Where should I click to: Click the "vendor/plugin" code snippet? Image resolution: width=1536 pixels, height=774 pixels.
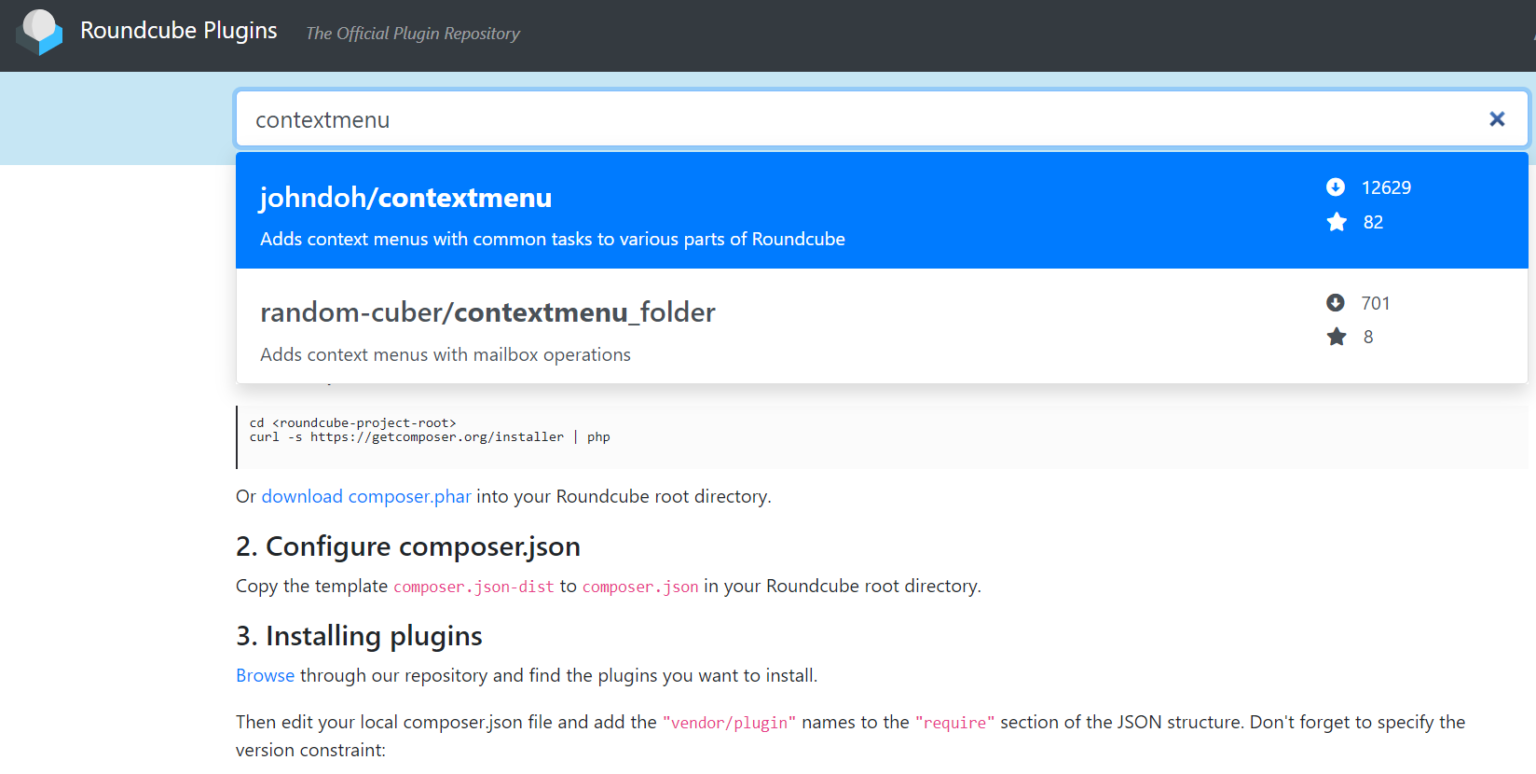[729, 723]
